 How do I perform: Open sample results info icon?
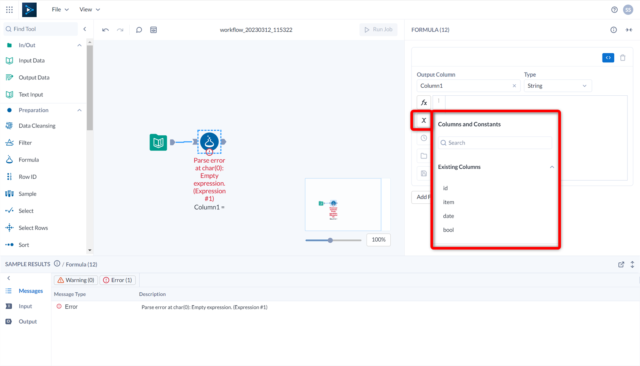(57, 264)
